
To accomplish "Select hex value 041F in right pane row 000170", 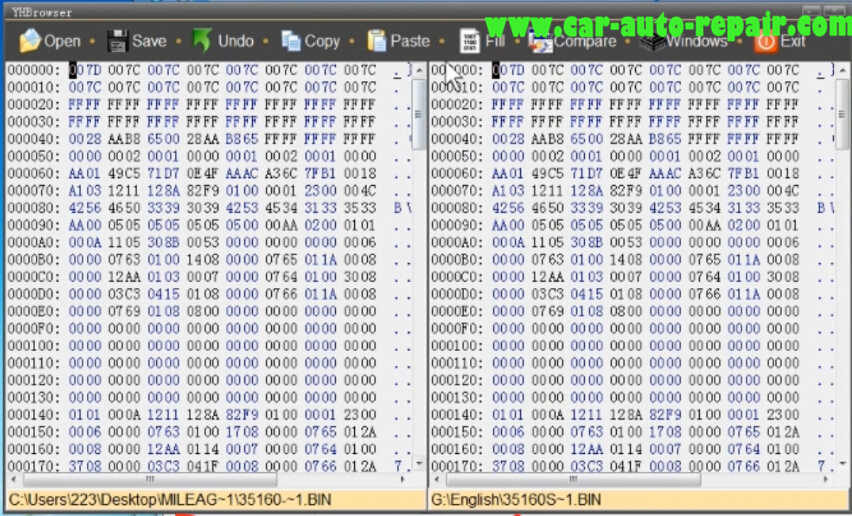I will [x=625, y=467].
